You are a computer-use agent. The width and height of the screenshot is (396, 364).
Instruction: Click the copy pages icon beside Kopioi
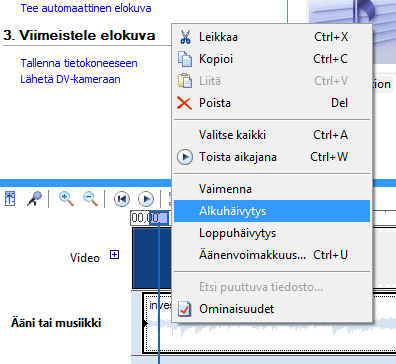(x=185, y=59)
